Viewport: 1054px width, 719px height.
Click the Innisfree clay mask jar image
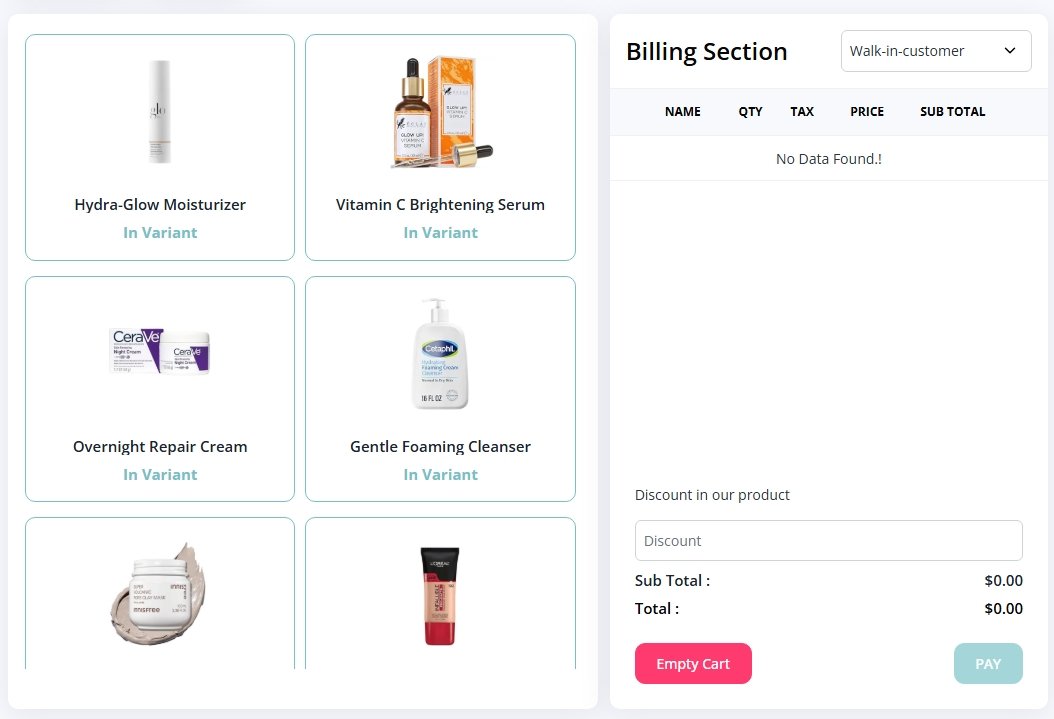click(160, 594)
